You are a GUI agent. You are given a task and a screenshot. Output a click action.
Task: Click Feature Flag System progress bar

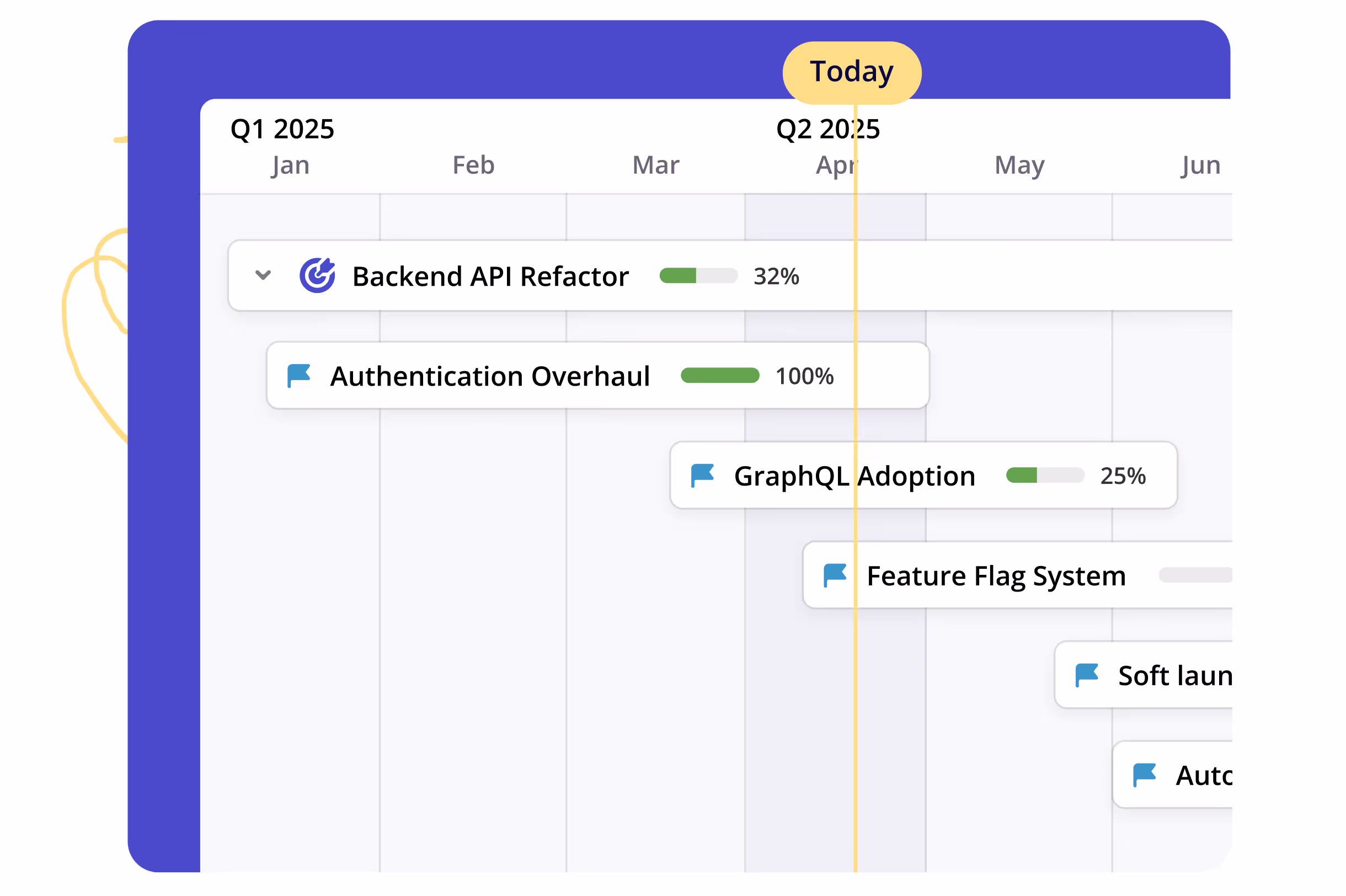(x=1195, y=575)
